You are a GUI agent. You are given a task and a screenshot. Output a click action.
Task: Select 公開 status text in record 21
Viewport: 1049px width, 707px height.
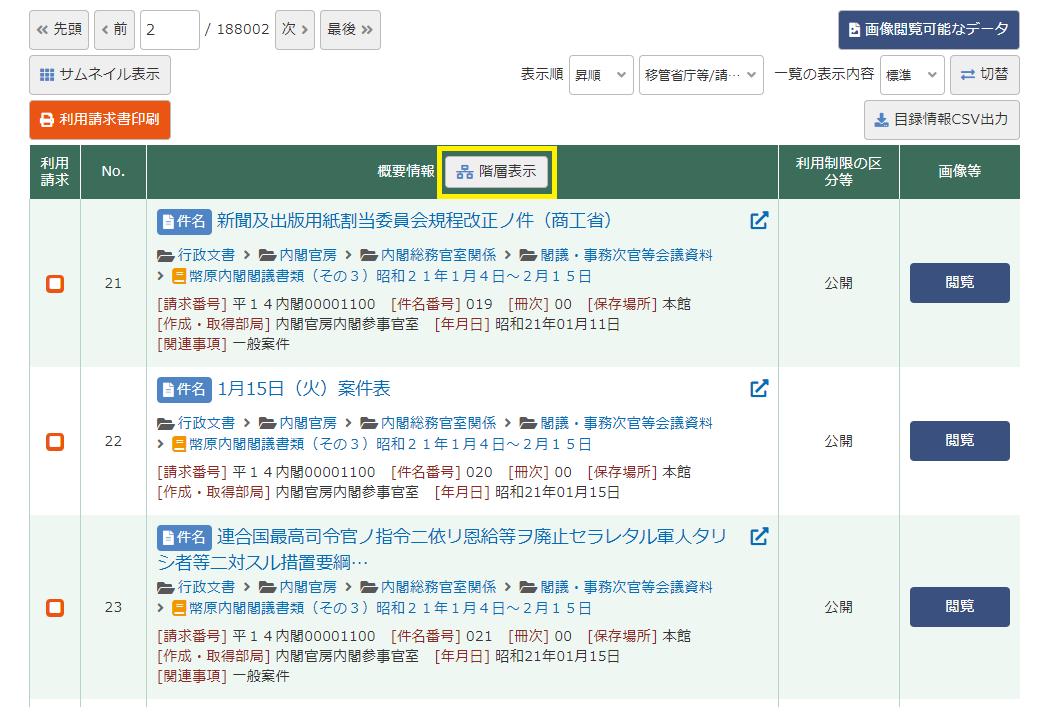[838, 283]
